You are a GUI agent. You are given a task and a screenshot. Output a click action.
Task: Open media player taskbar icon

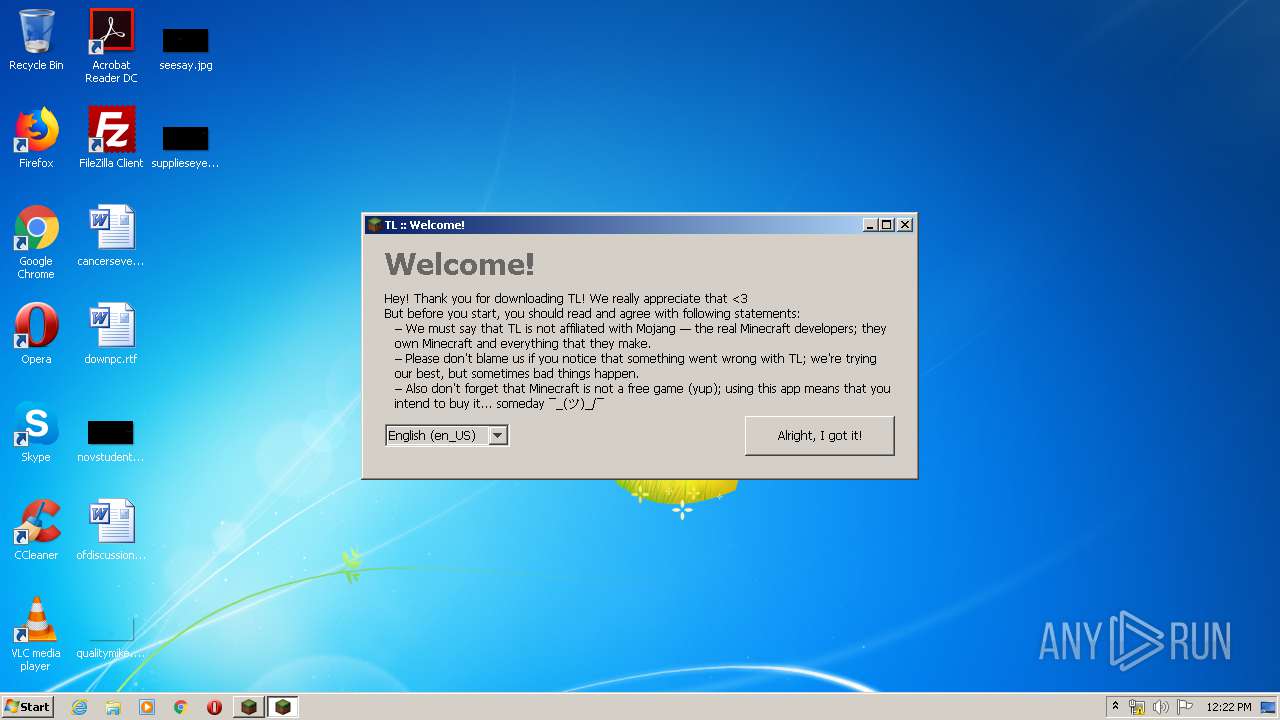147,707
